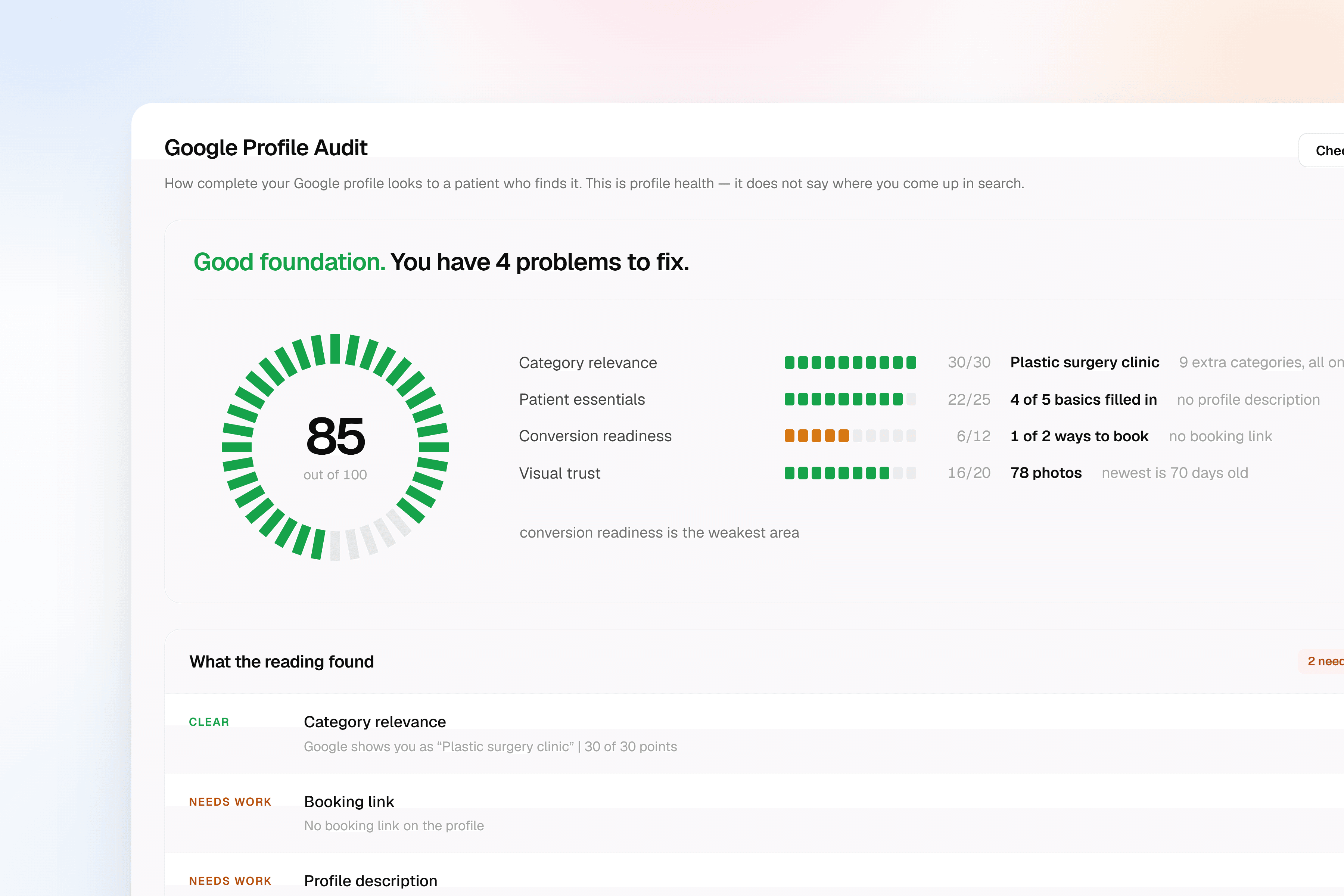
Task: Click the 'out of 100' caption
Action: (x=335, y=475)
